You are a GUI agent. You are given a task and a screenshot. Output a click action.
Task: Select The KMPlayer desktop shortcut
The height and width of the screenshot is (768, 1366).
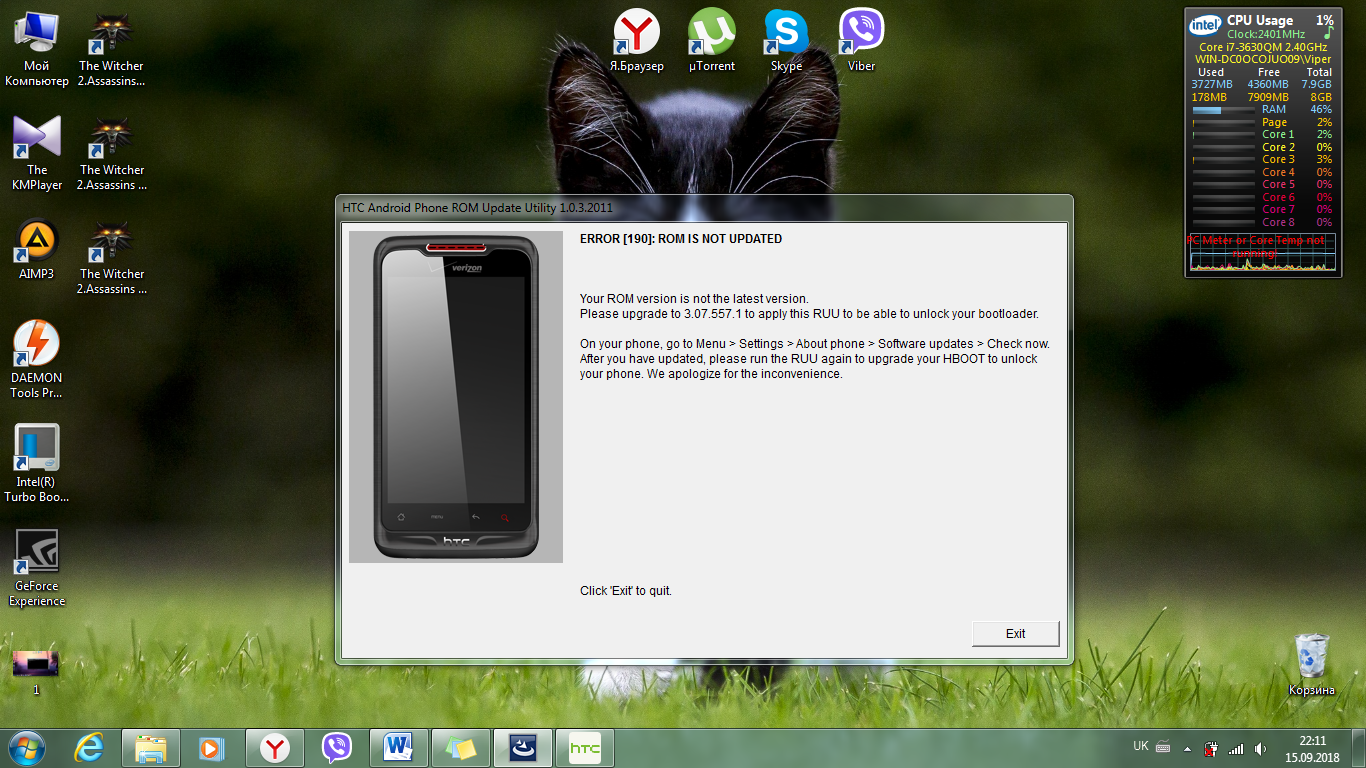(x=37, y=153)
